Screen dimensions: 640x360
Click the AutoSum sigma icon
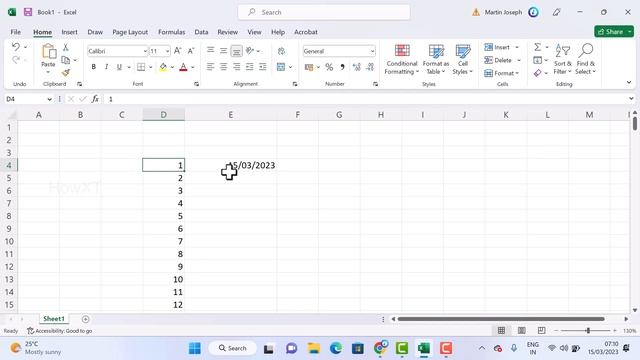[x=538, y=47]
